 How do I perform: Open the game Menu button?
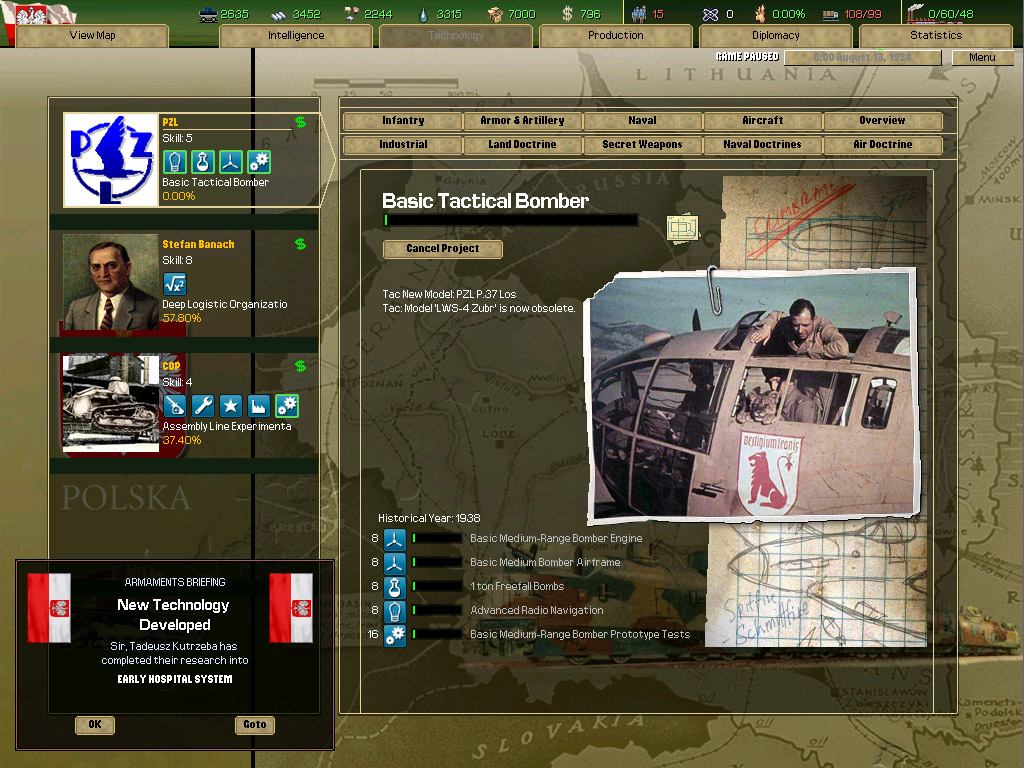point(982,57)
